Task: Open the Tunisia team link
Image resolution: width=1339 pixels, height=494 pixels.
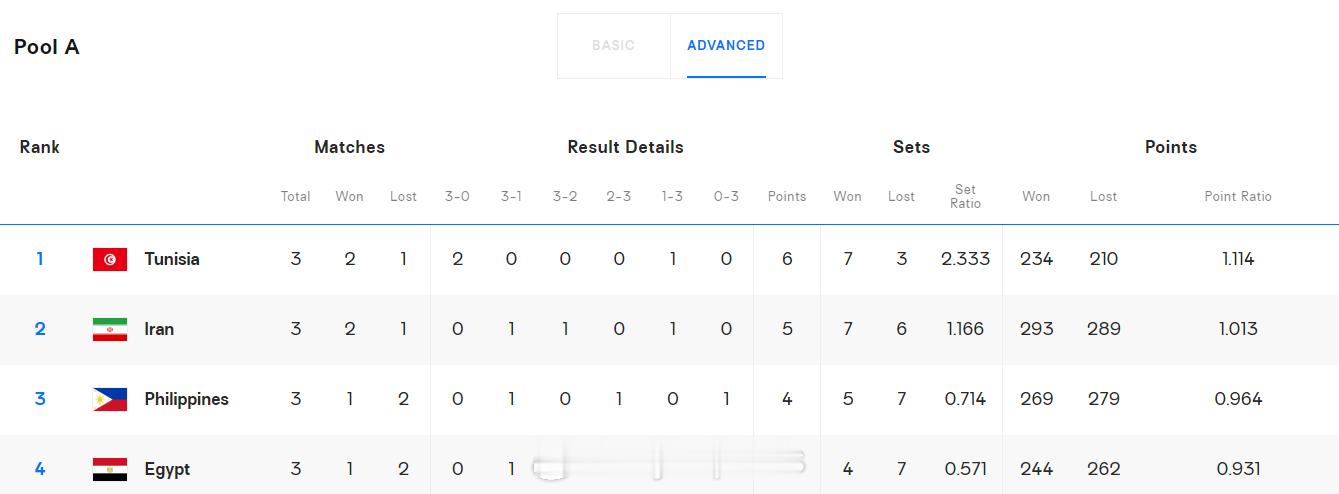Action: 172,259
